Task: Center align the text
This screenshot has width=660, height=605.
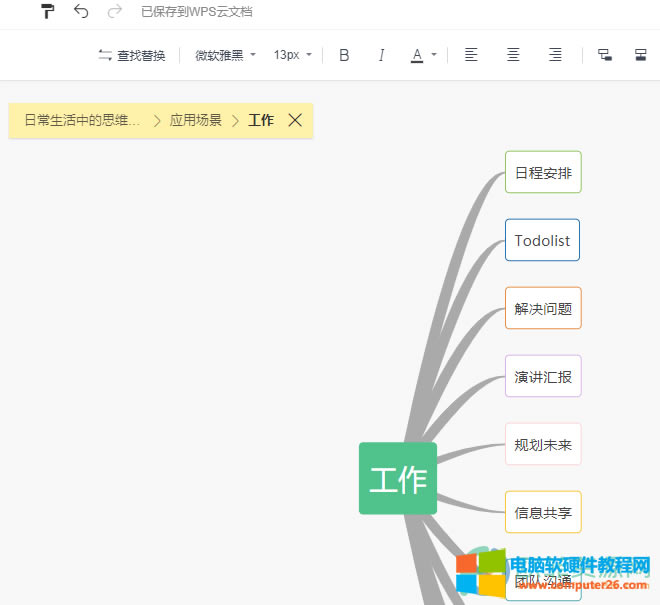Action: click(513, 55)
